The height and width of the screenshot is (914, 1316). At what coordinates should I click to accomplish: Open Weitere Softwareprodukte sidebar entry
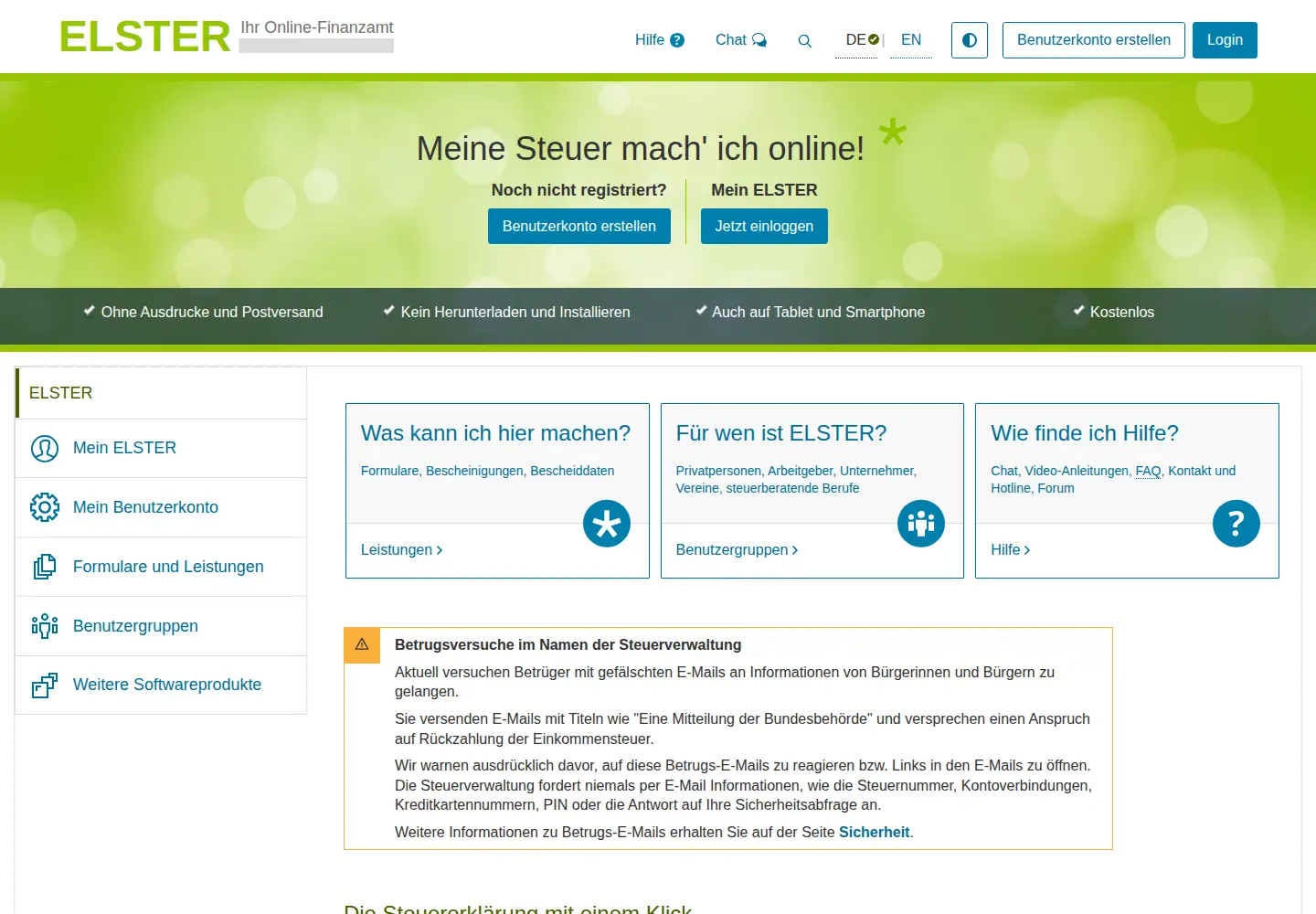coord(161,685)
